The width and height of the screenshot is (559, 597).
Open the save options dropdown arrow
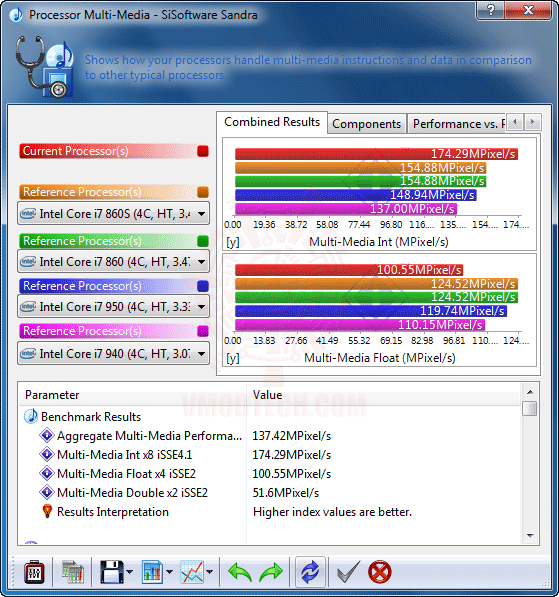tap(129, 572)
